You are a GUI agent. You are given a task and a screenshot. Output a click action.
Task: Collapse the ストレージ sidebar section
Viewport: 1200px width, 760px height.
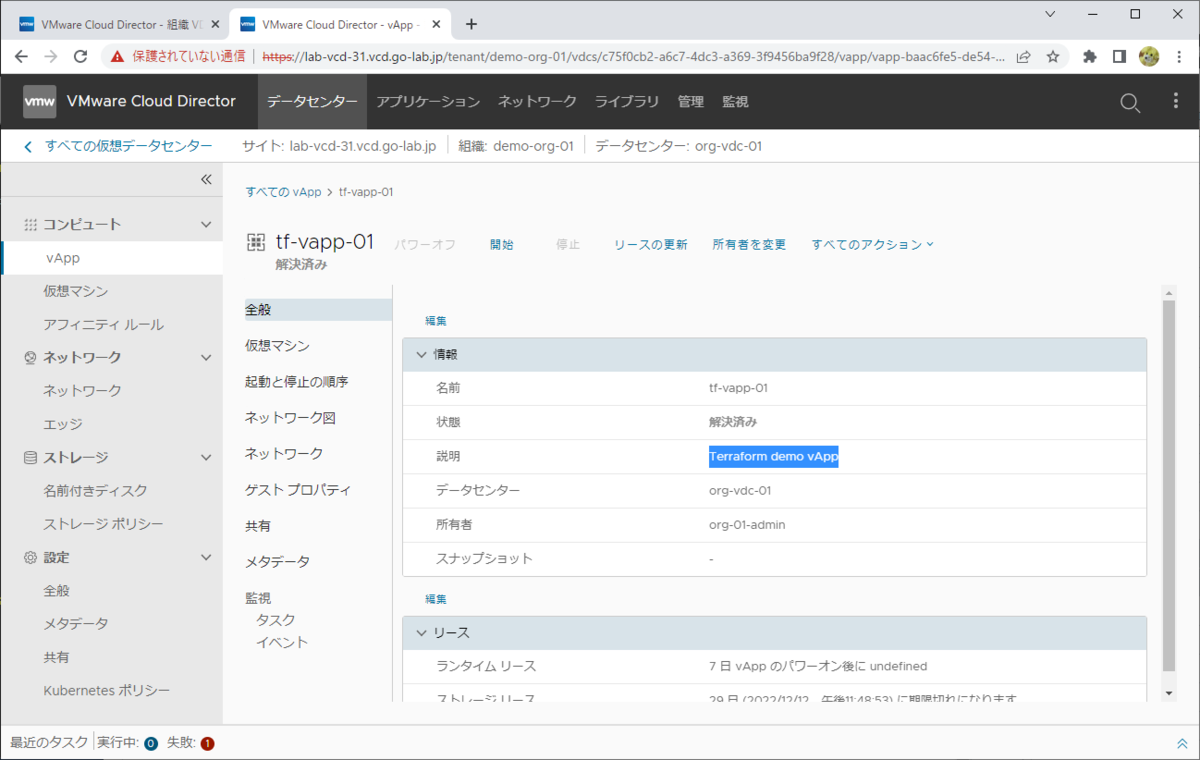pyautogui.click(x=206, y=458)
